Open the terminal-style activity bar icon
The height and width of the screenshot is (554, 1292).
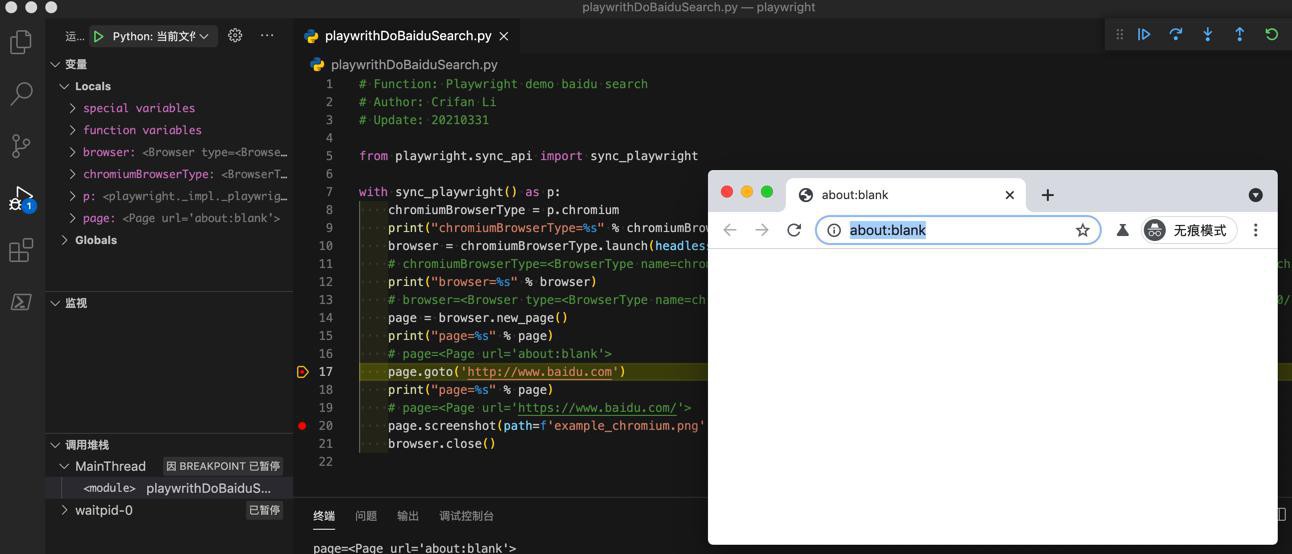pos(21,302)
